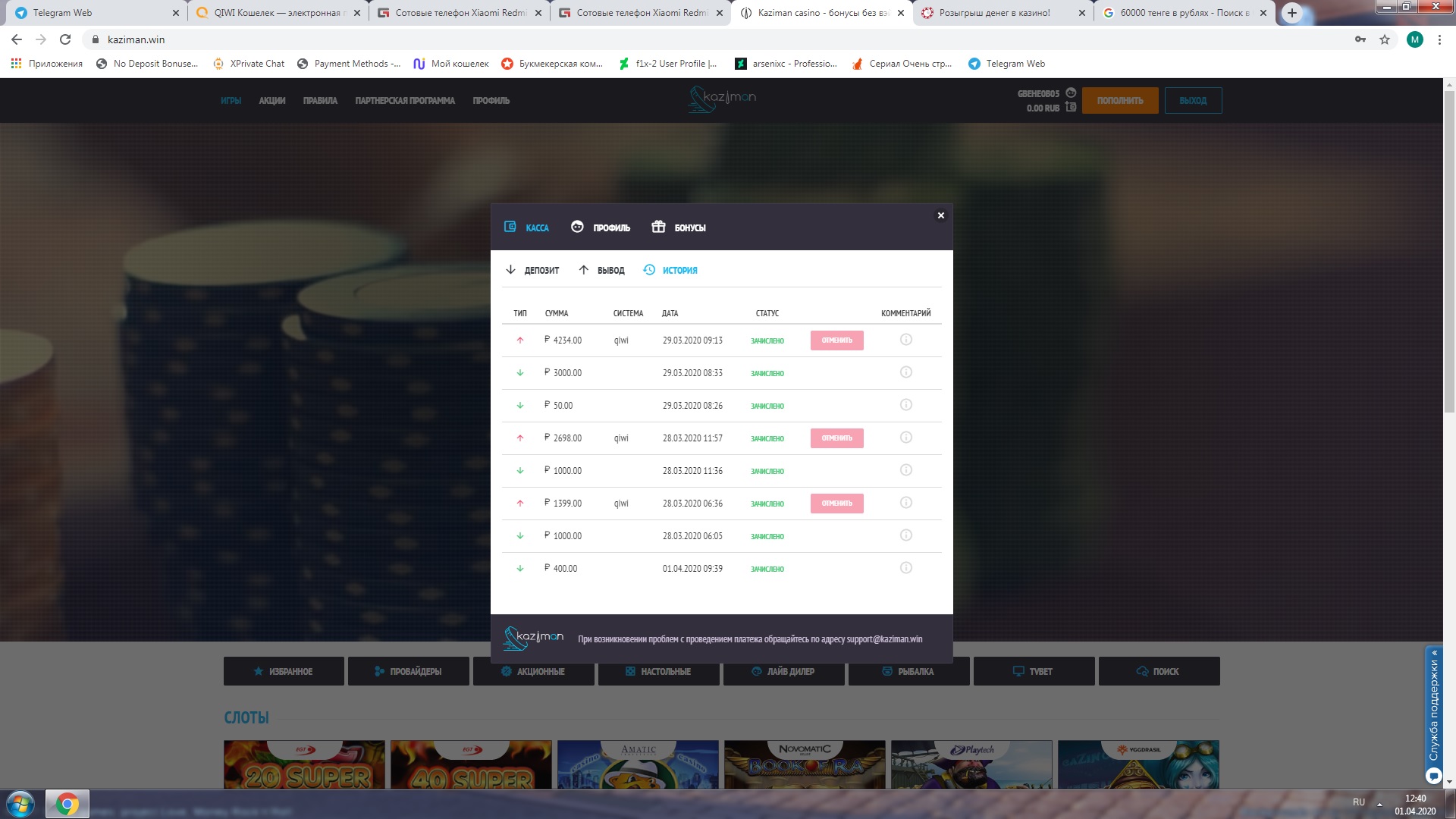Reload the kaziman.win page

tap(65, 39)
